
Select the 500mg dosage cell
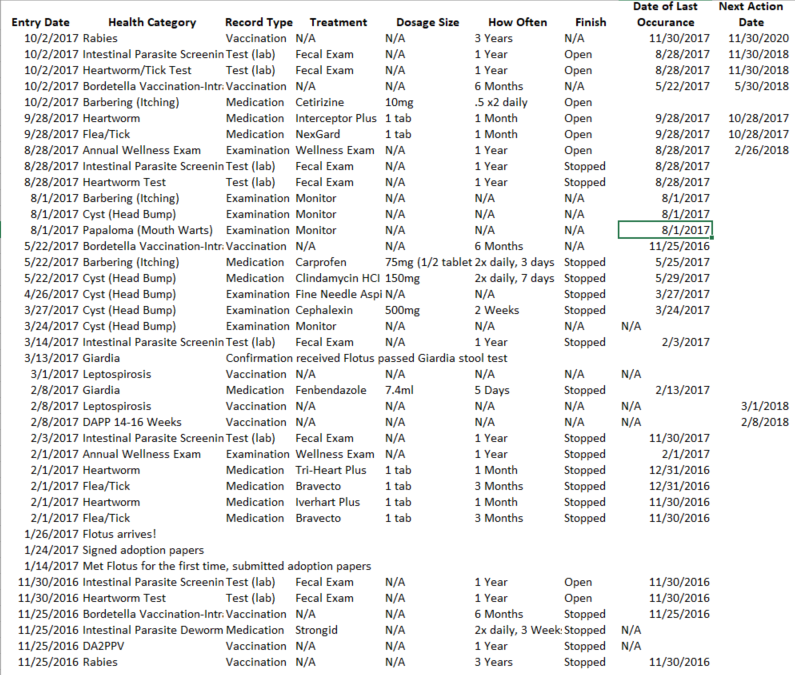402,310
